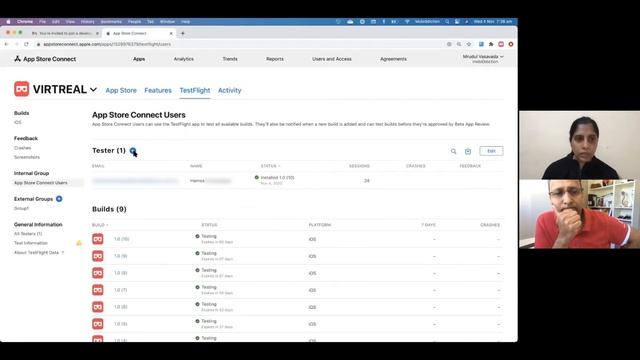Image resolution: width=640 pixels, height=360 pixels.
Task: Open the Apple menu in menu bar
Action: pyautogui.click(x=8, y=22)
